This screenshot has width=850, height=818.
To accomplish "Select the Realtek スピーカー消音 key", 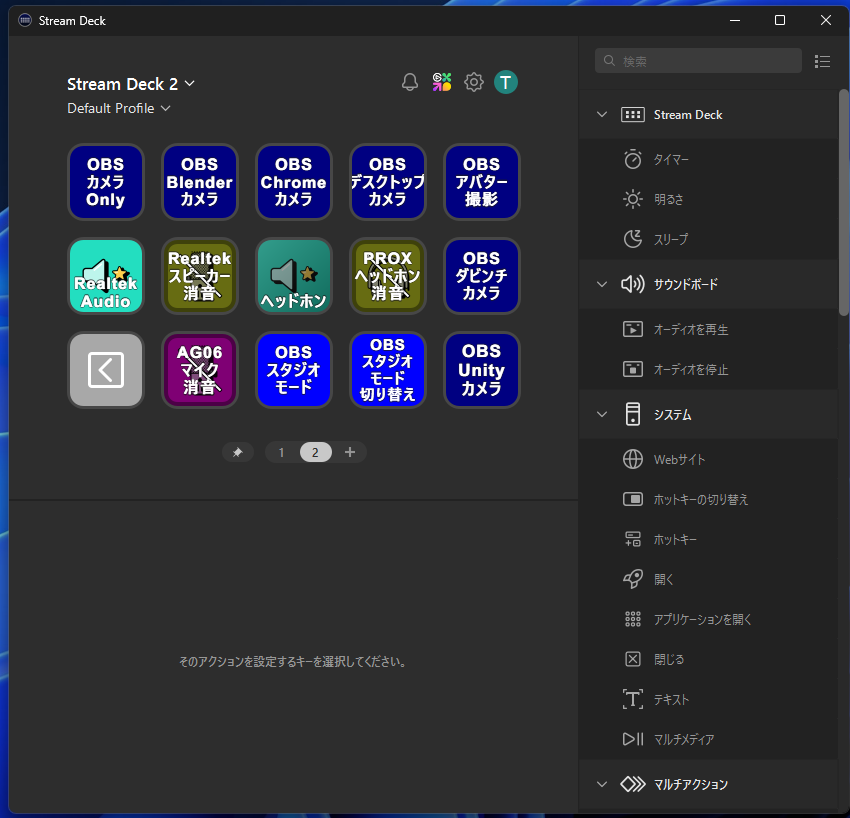I will tap(199, 276).
